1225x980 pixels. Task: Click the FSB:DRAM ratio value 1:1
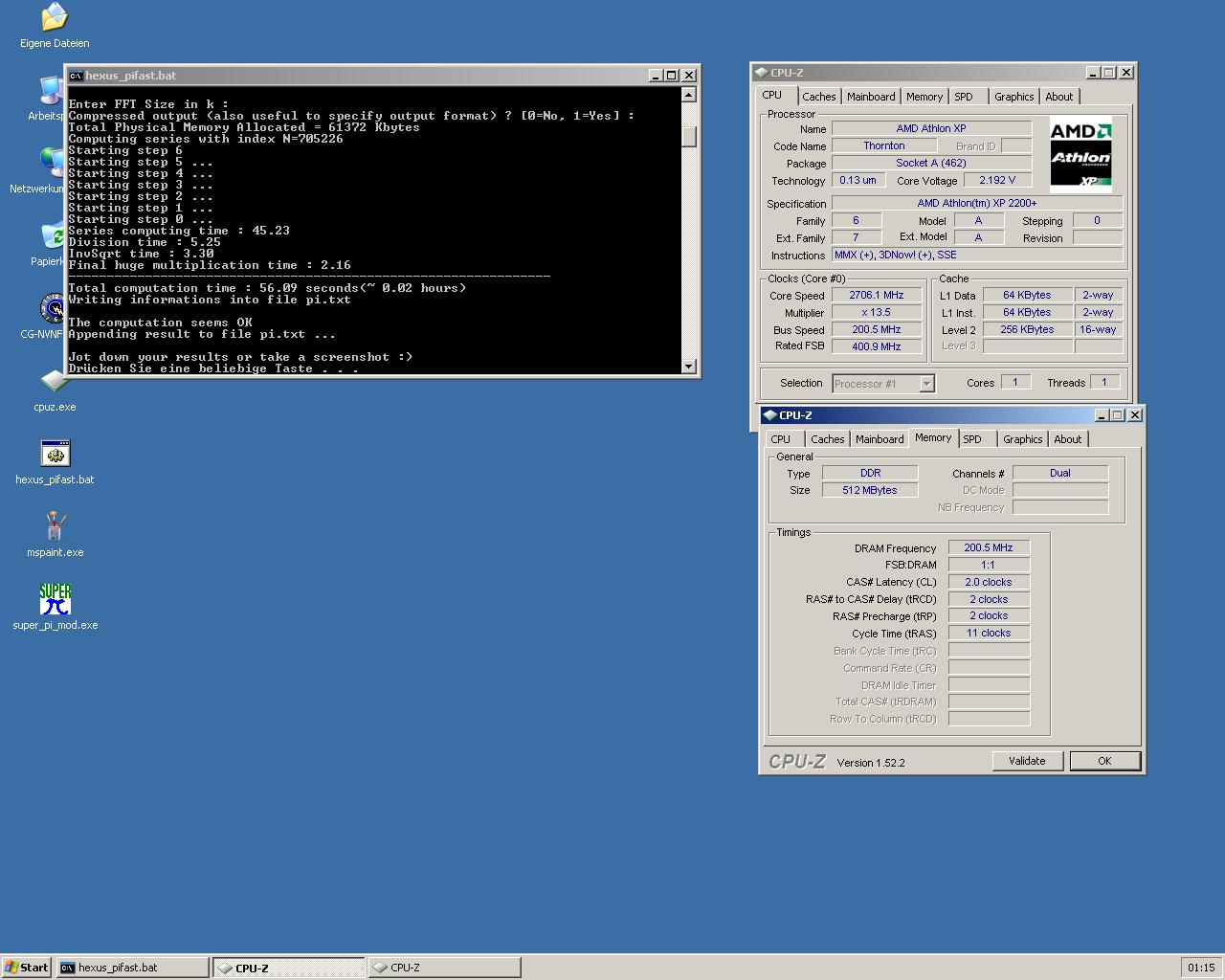(989, 566)
